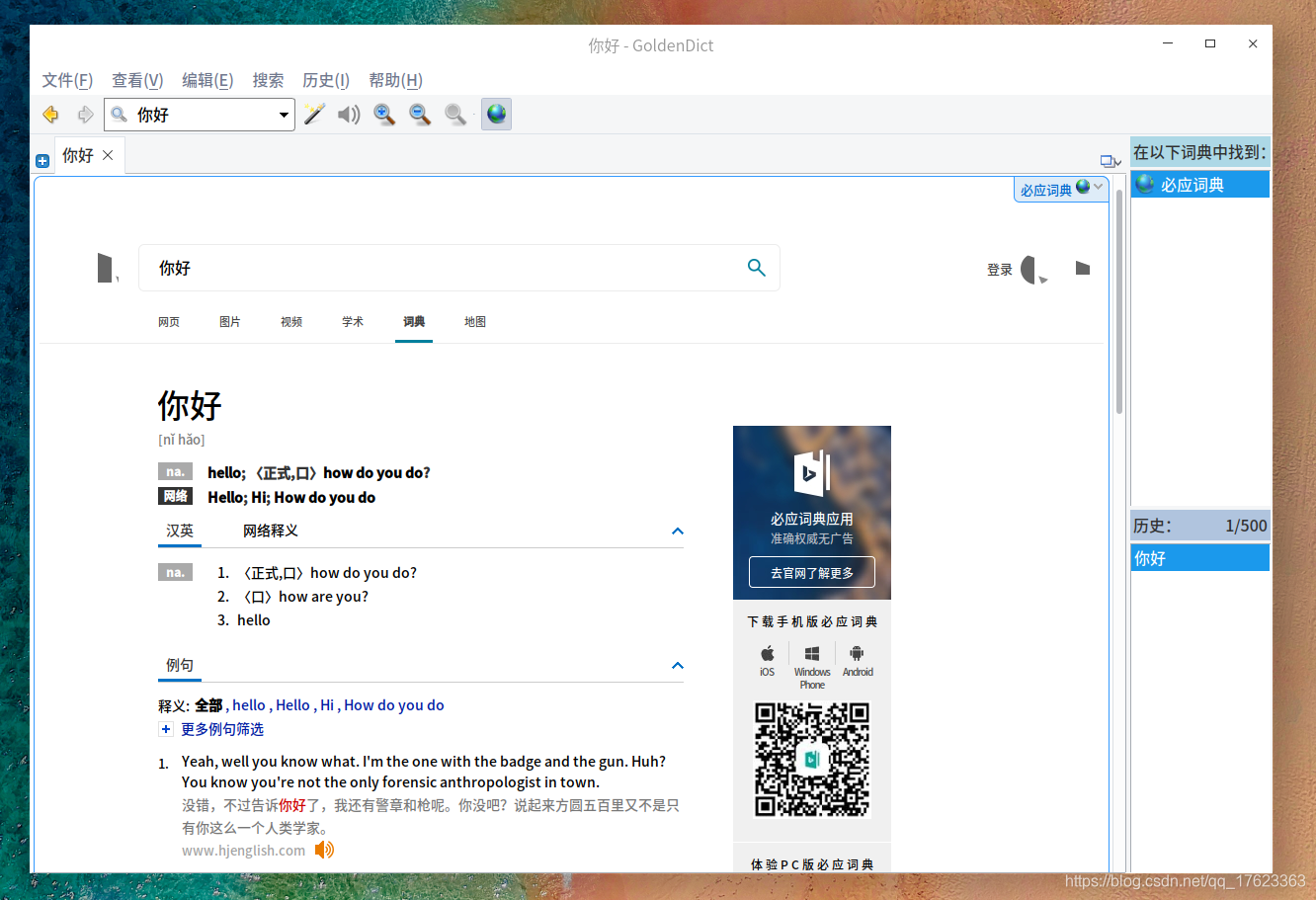The height and width of the screenshot is (900, 1316).
Task: Select 你好 in the history list
Action: click(x=1200, y=558)
